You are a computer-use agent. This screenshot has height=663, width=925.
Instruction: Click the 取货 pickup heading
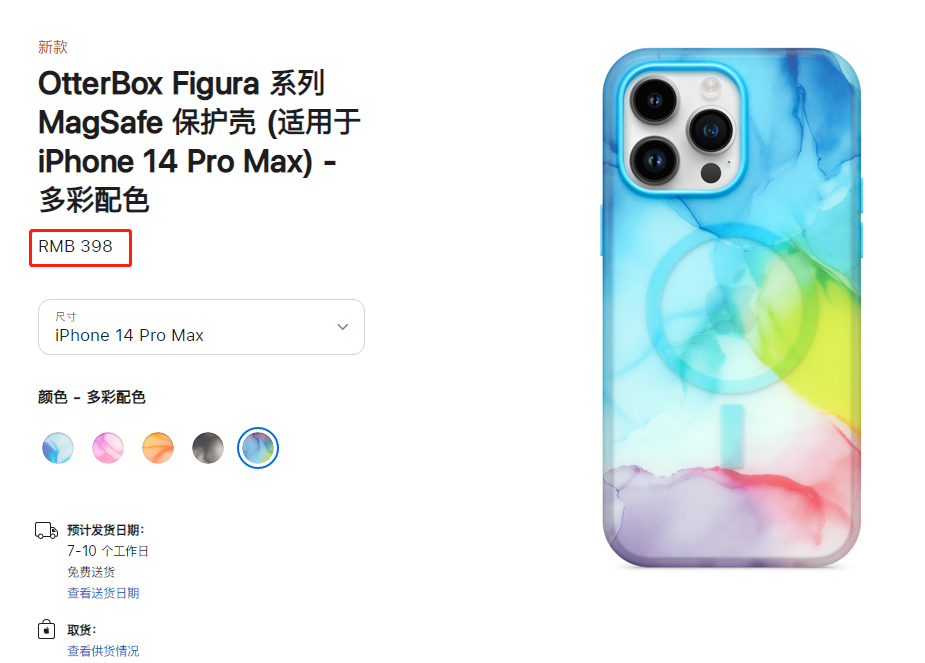(x=81, y=630)
